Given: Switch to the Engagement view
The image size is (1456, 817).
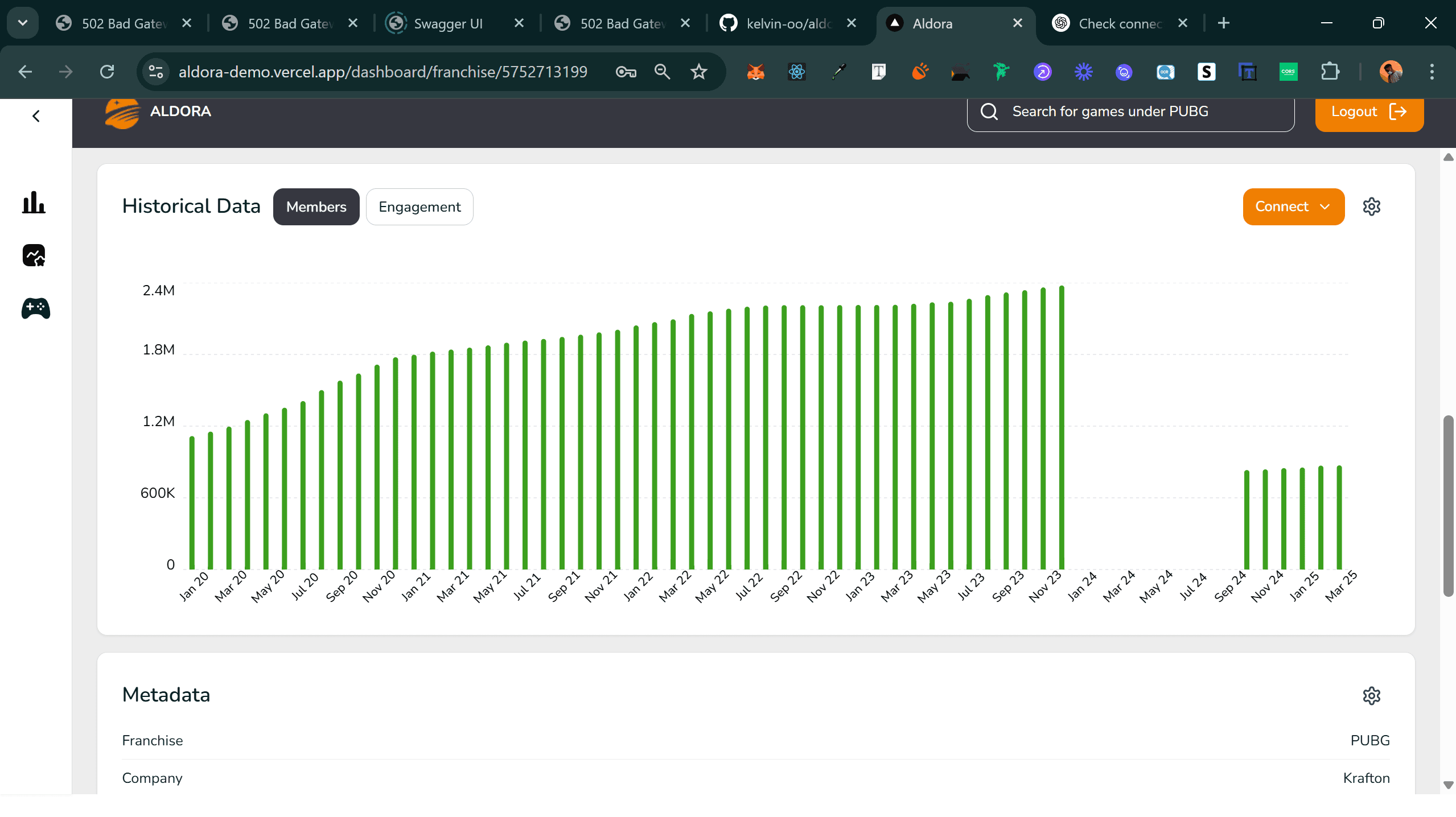Looking at the screenshot, I should pos(419,207).
